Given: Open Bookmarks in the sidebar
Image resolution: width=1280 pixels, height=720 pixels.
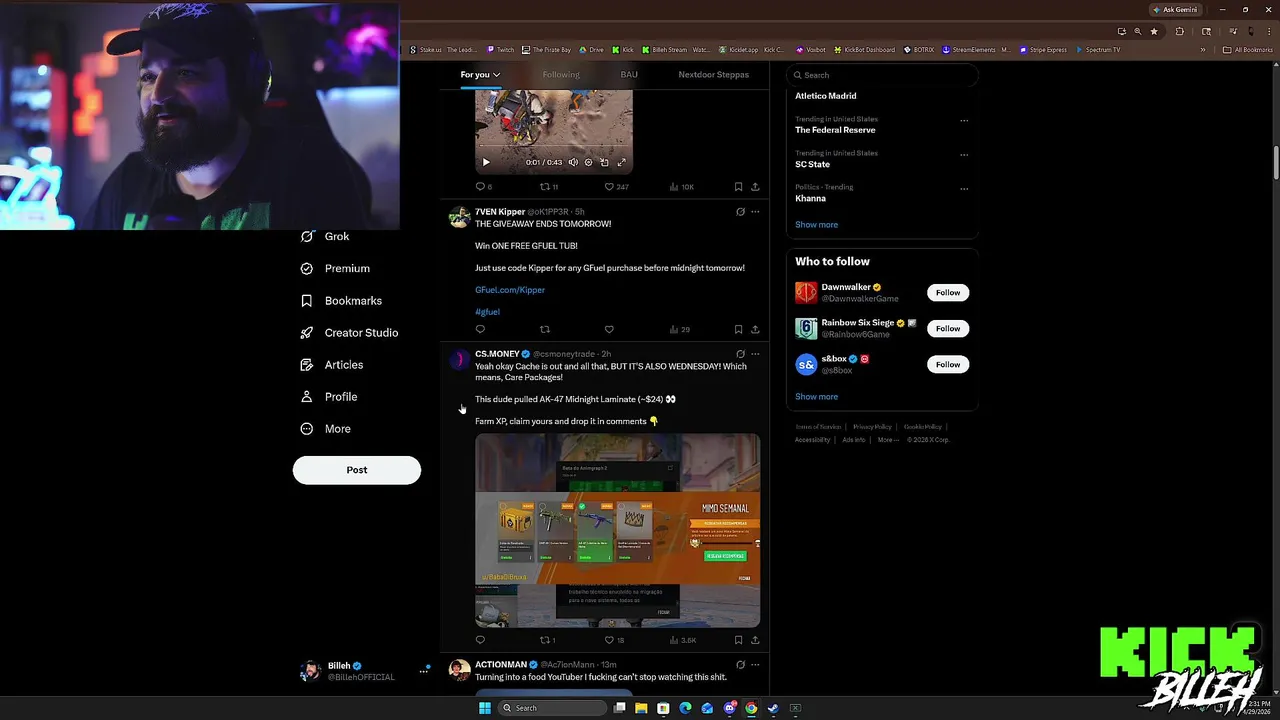Looking at the screenshot, I should click(341, 301).
